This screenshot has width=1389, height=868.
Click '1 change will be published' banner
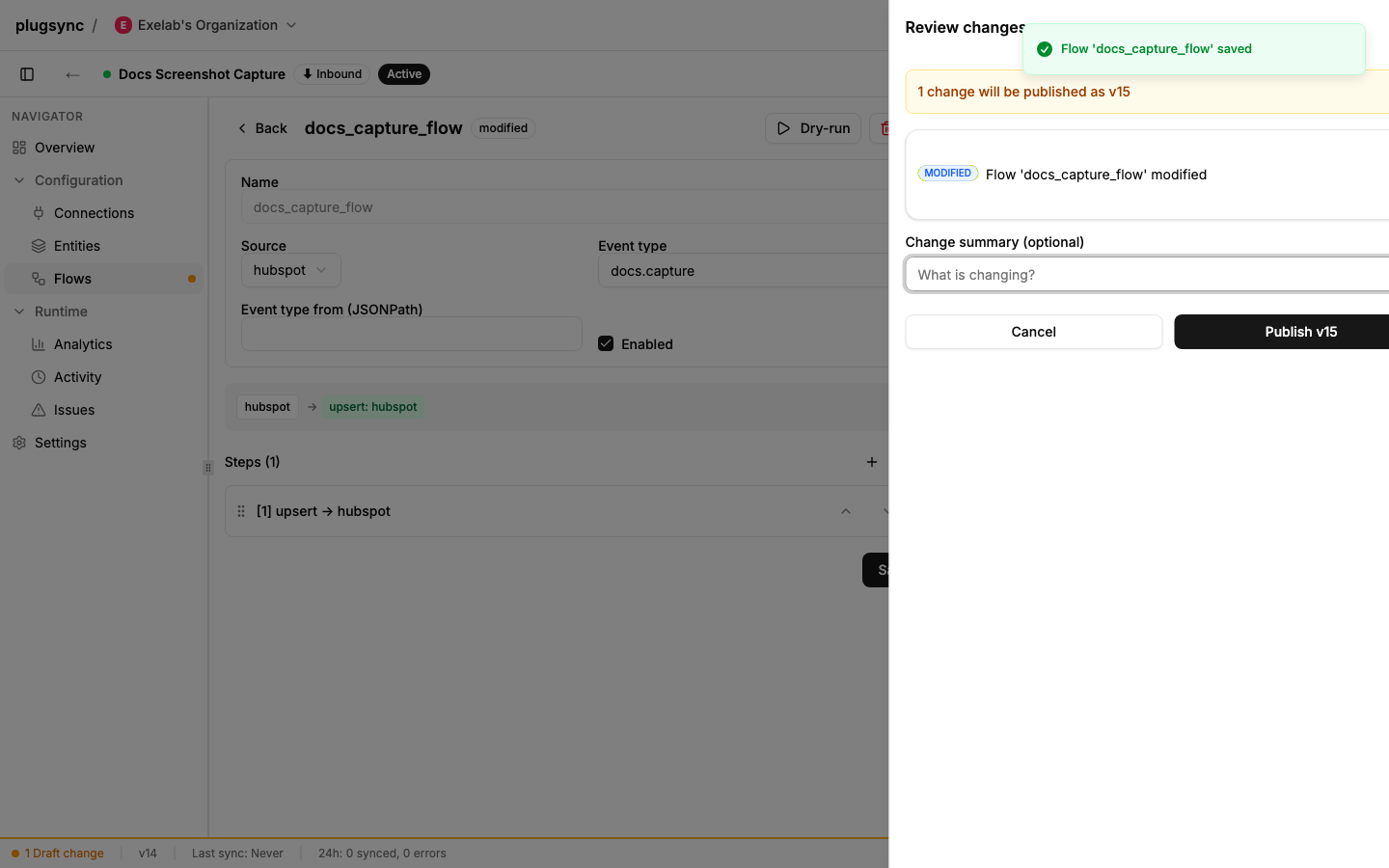[1147, 92]
